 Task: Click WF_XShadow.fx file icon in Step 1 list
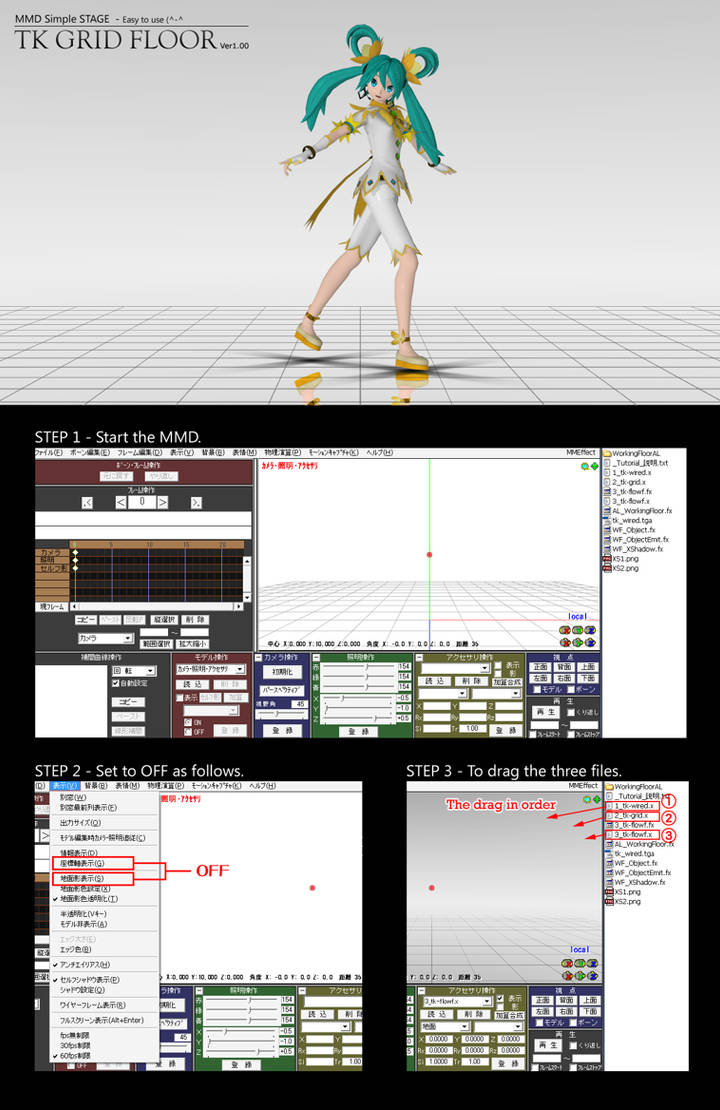[x=607, y=549]
